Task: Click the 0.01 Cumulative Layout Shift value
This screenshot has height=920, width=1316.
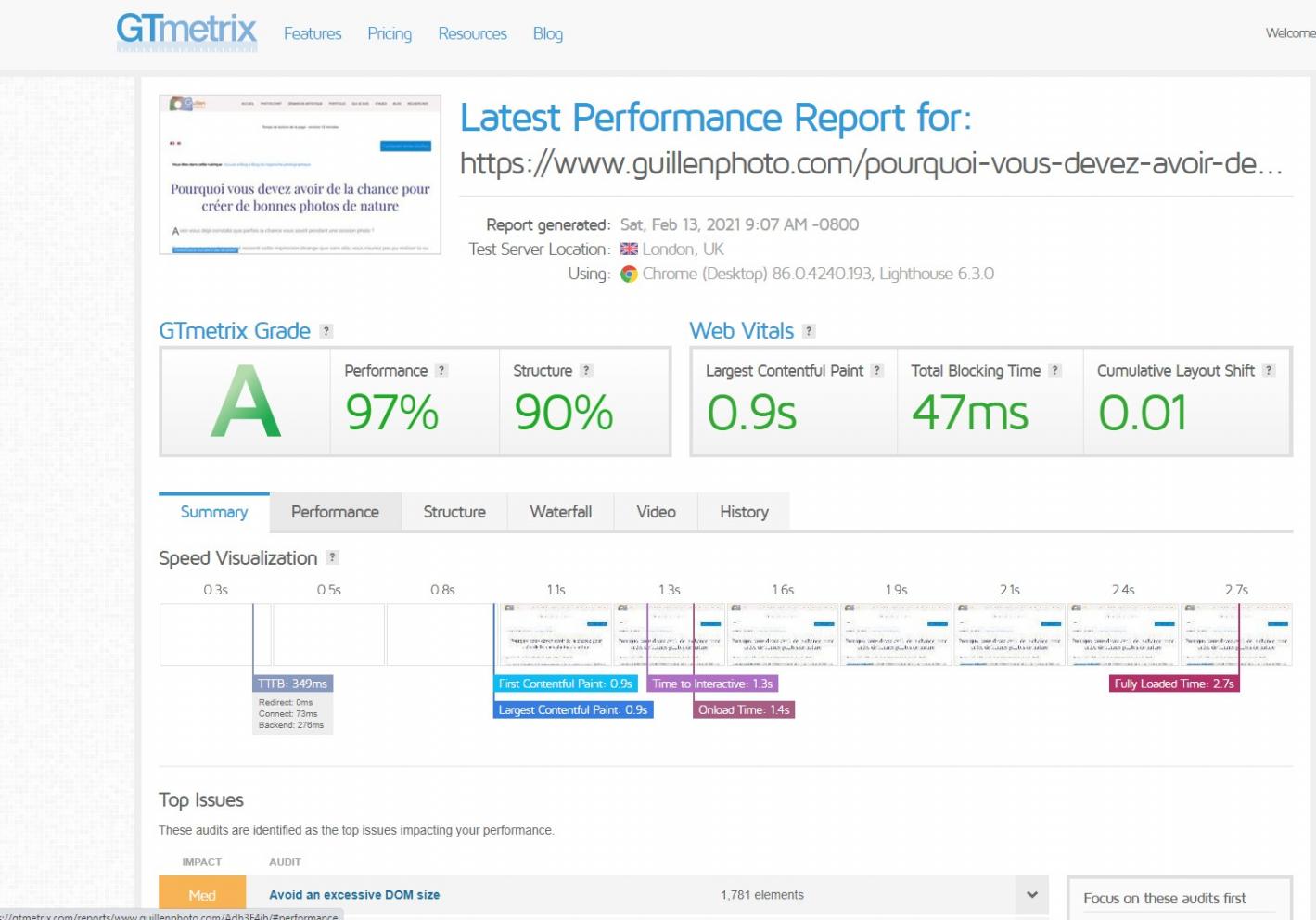Action: point(1143,413)
